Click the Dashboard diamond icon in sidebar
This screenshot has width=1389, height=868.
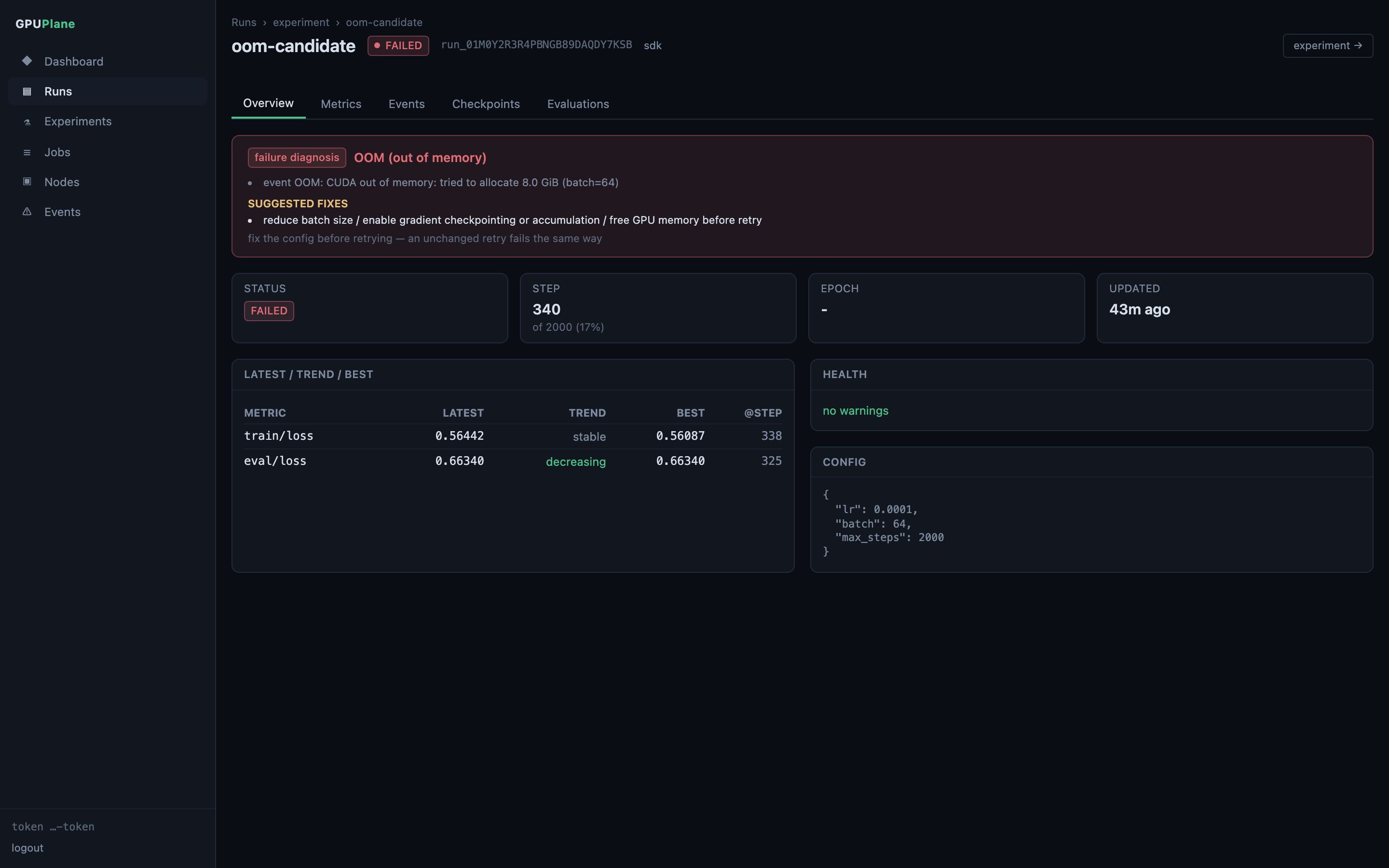27,61
